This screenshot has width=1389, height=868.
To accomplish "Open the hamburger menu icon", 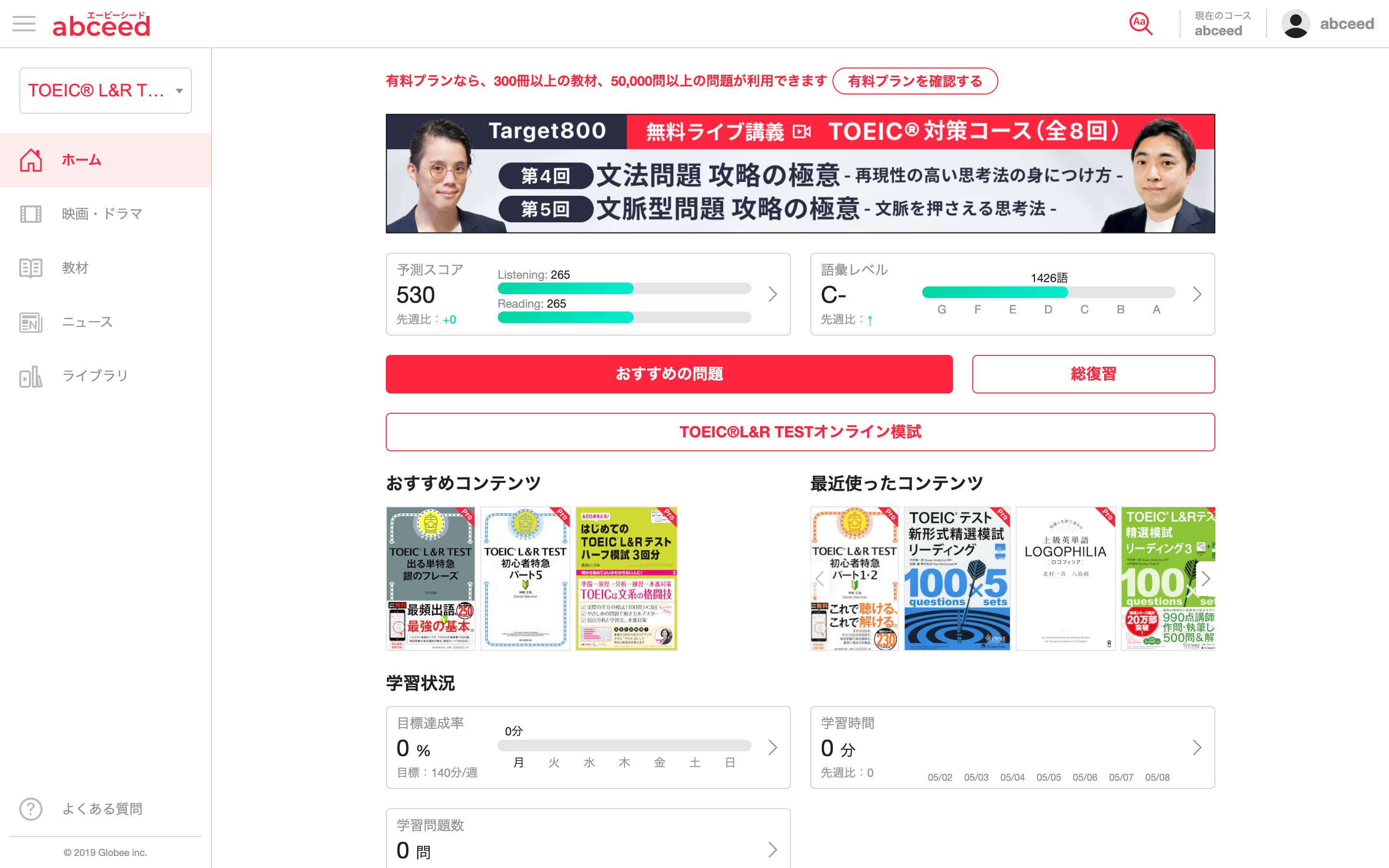I will [24, 24].
